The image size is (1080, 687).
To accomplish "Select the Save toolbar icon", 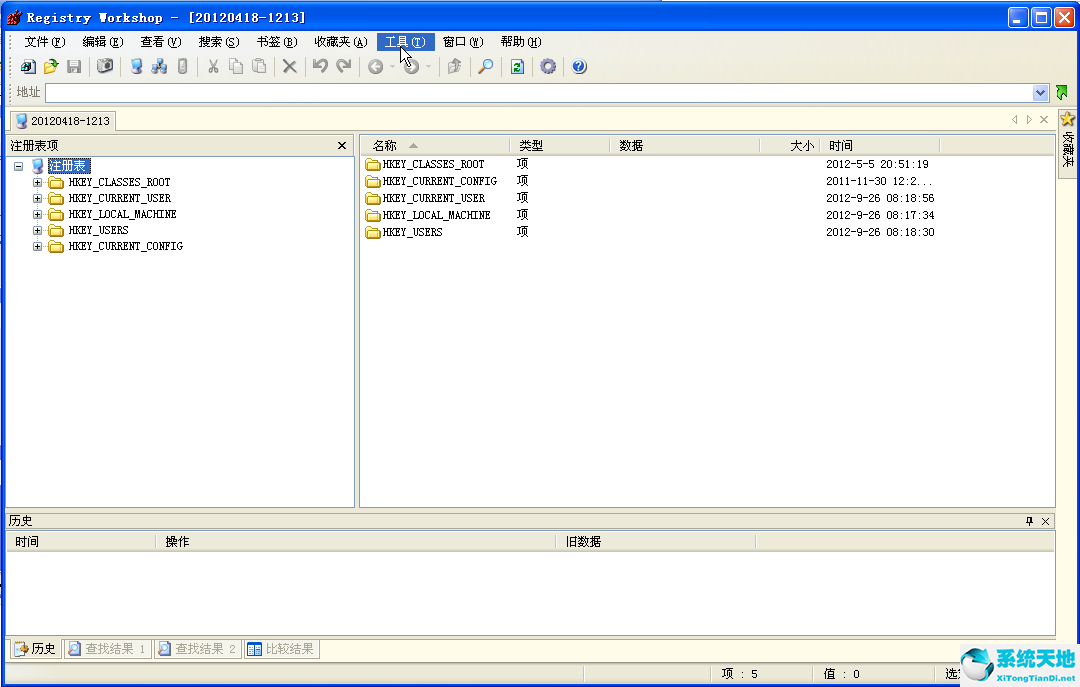I will point(74,66).
